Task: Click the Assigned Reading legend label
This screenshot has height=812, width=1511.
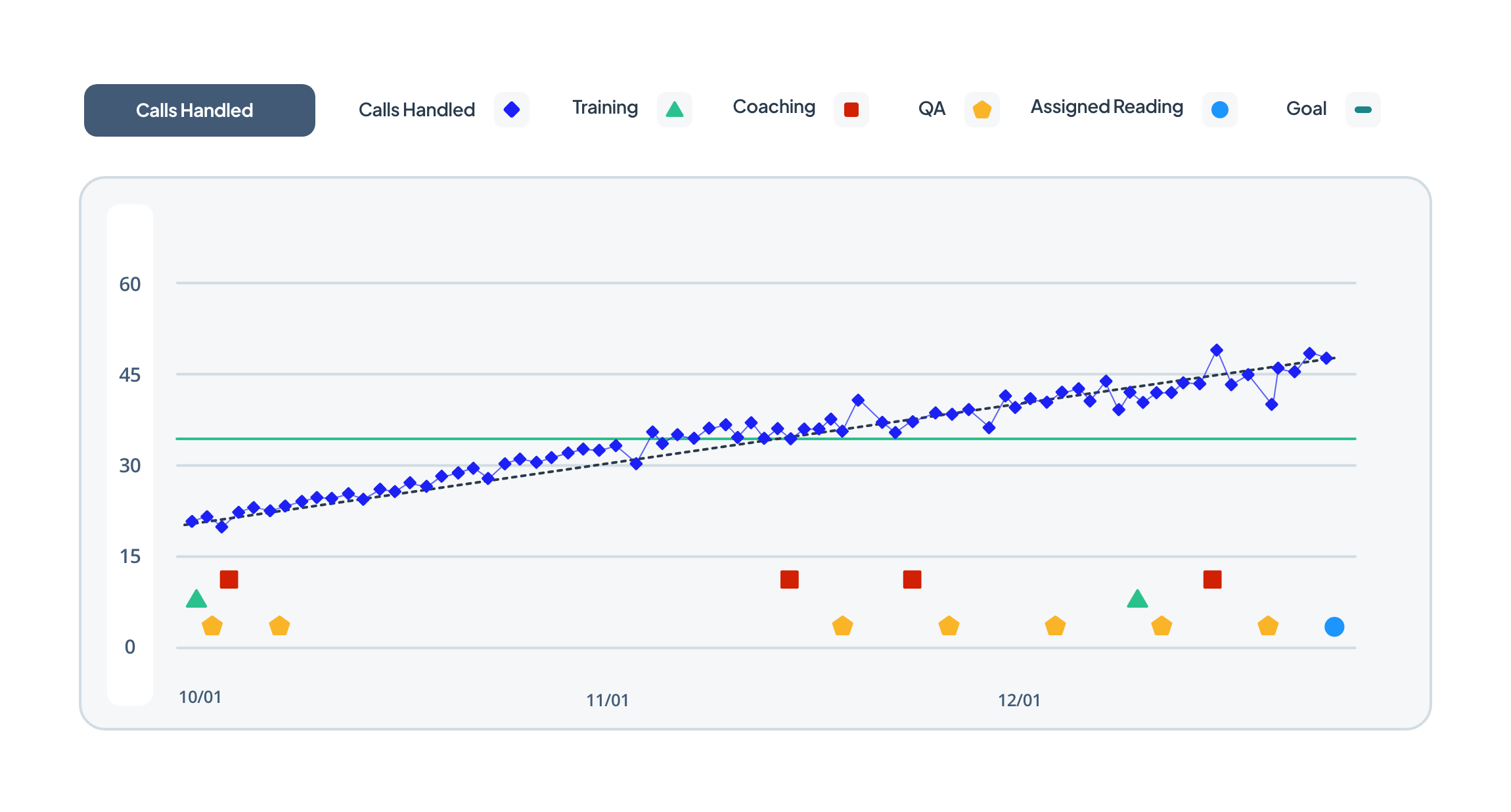Action: tap(1107, 107)
